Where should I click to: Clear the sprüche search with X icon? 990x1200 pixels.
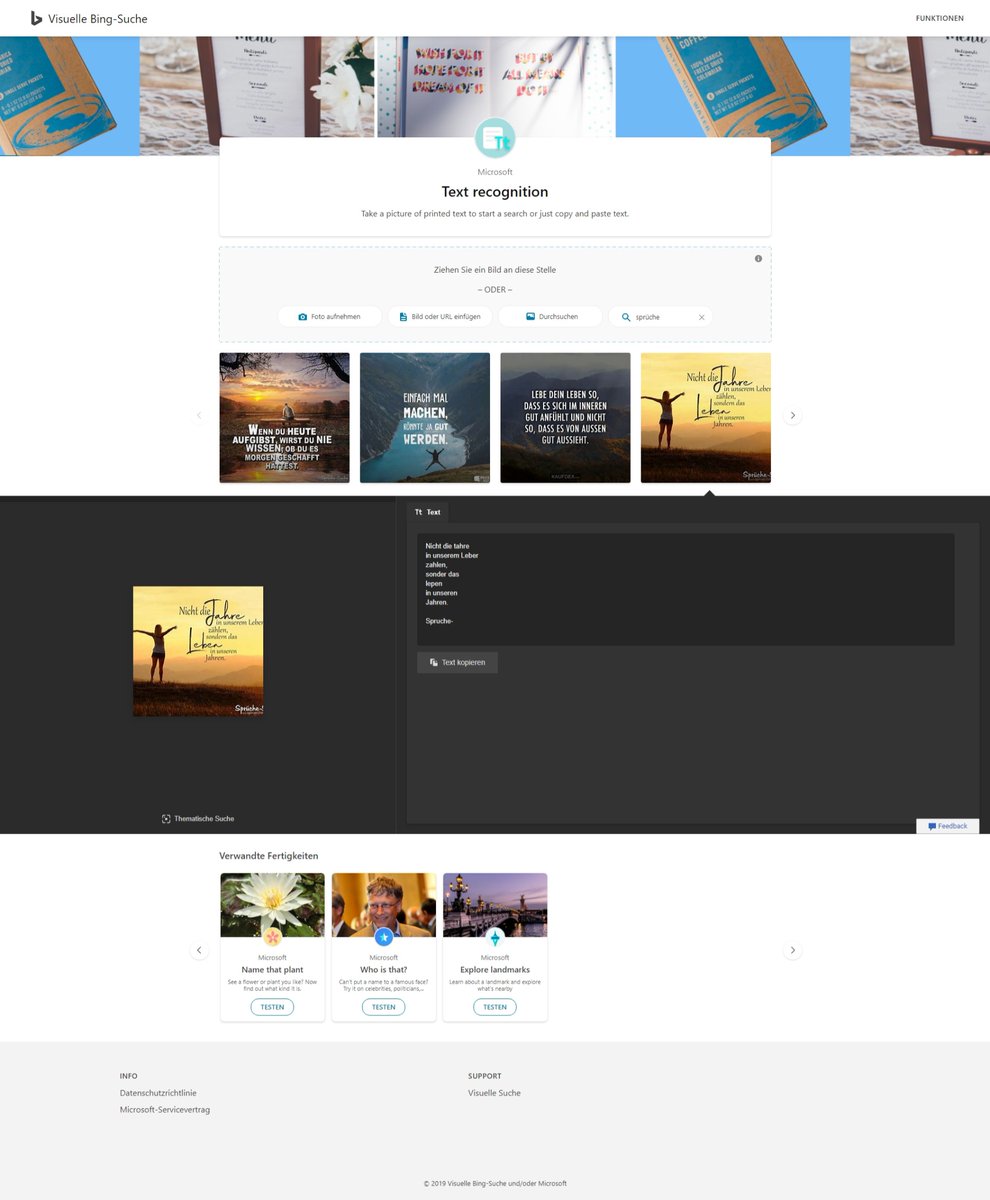[701, 317]
